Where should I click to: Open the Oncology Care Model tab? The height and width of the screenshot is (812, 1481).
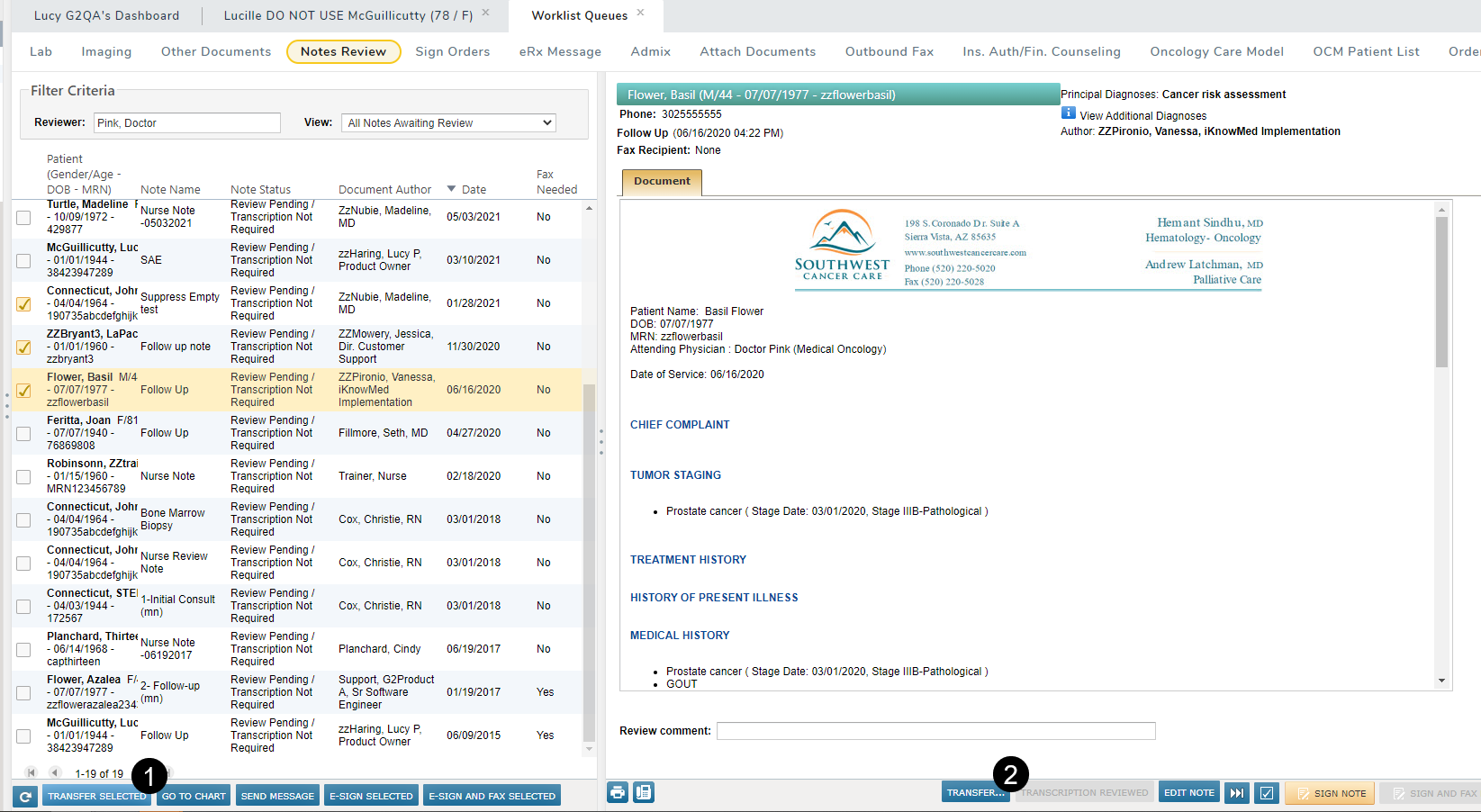(1216, 51)
